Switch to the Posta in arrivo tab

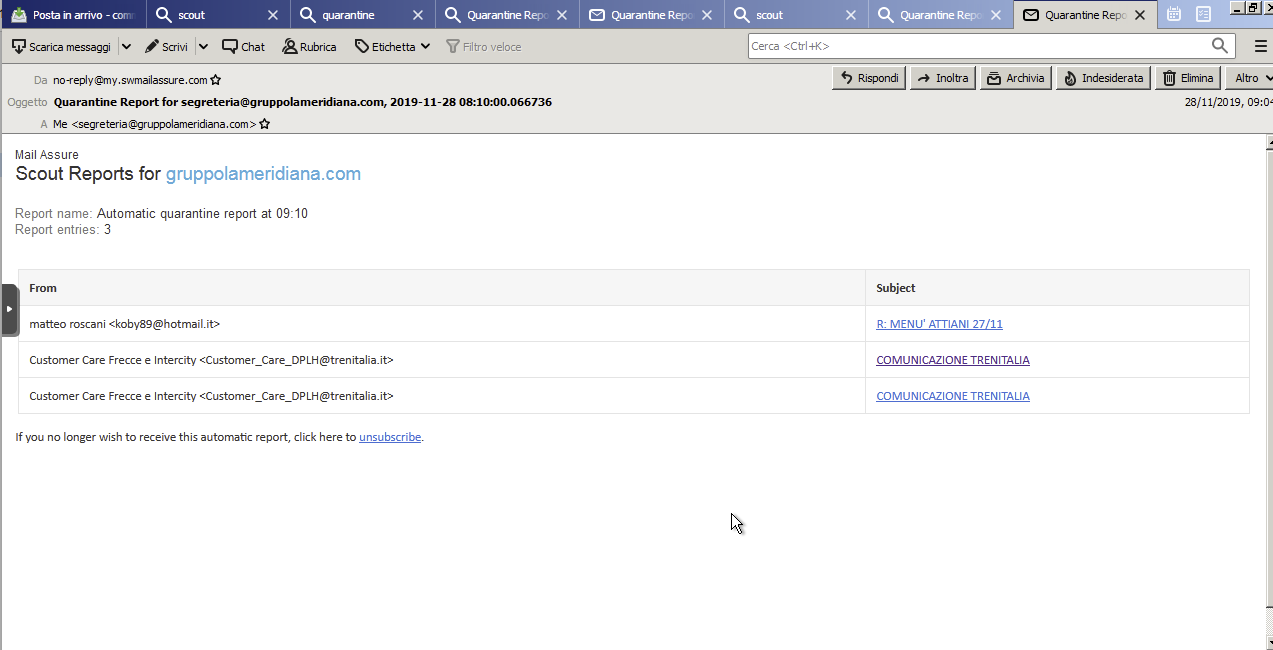(x=74, y=15)
